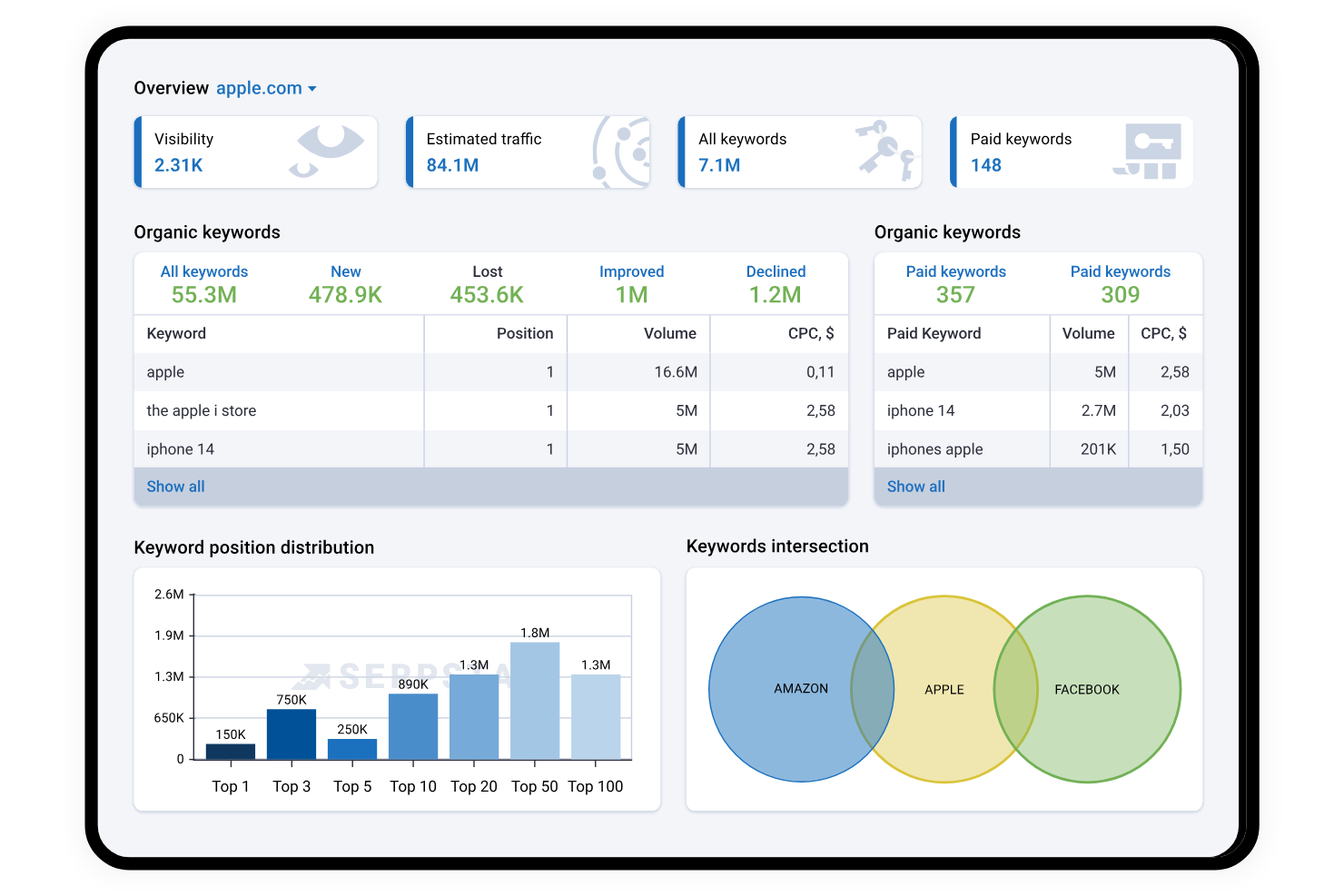1344x896 pixels.
Task: Click the 2.7M paid volume value
Action: coord(1098,410)
